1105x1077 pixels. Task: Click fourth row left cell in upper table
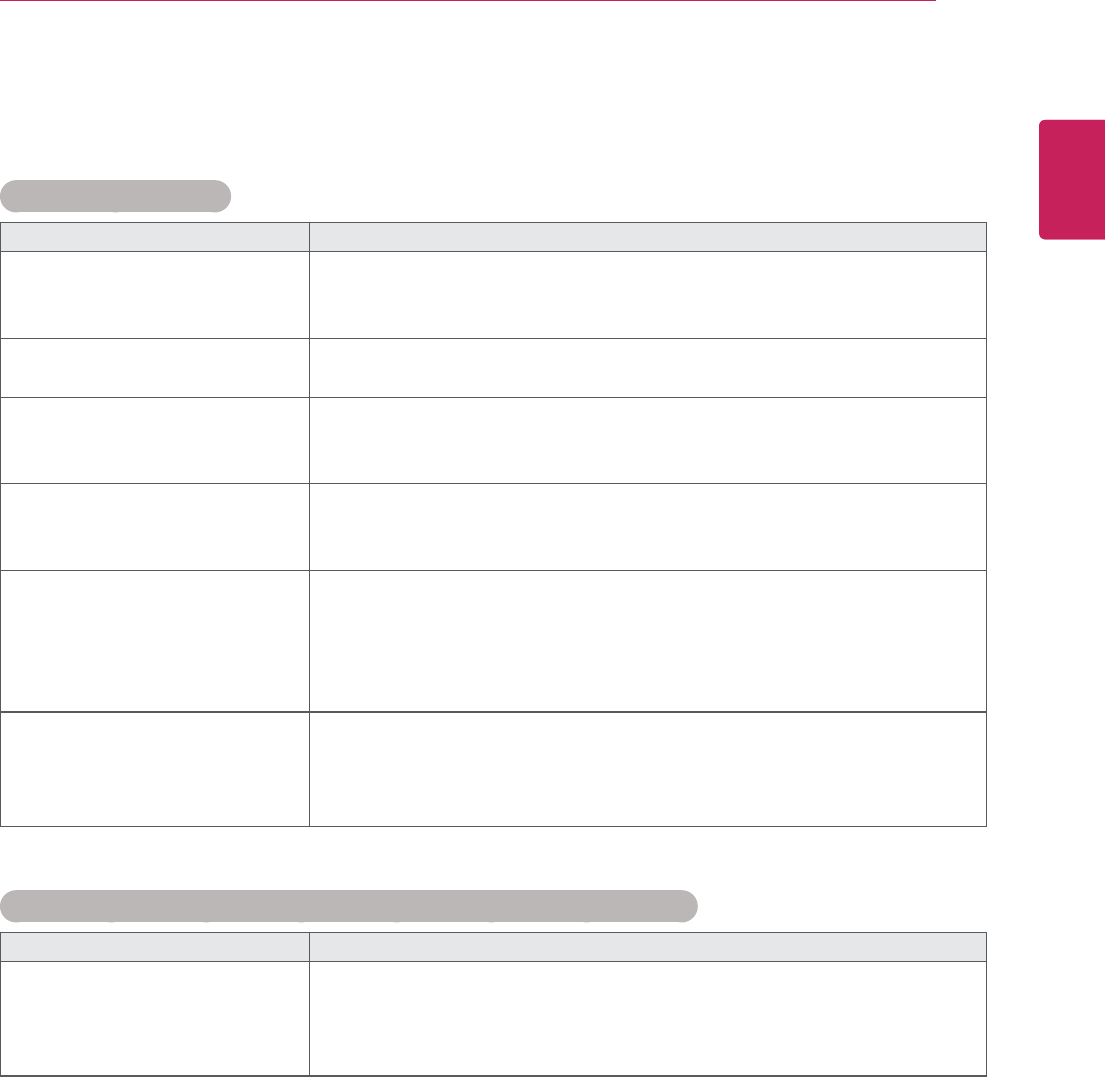tap(155, 527)
